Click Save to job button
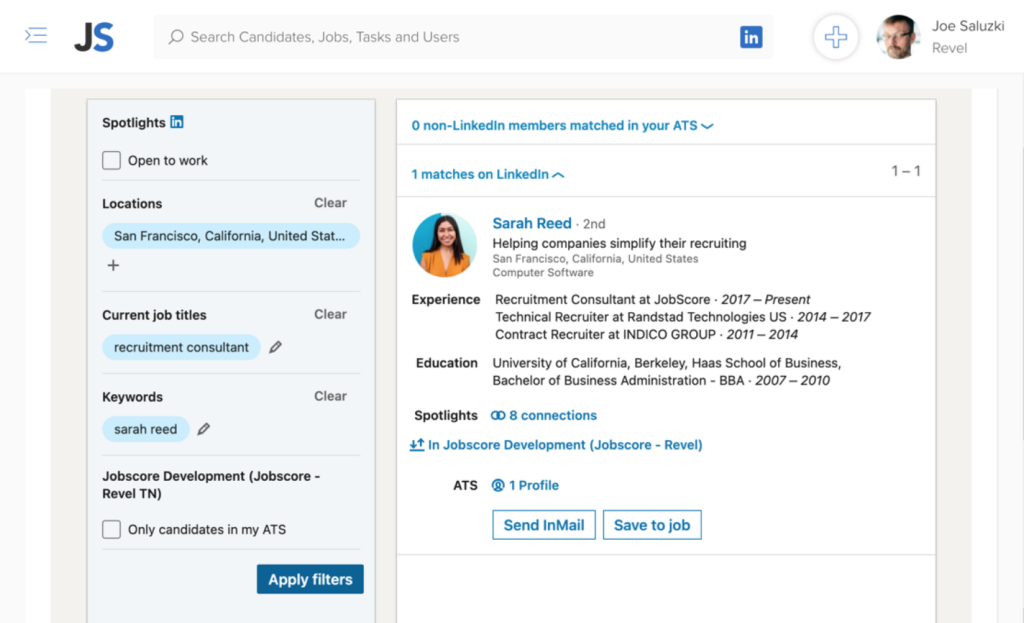 (652, 525)
